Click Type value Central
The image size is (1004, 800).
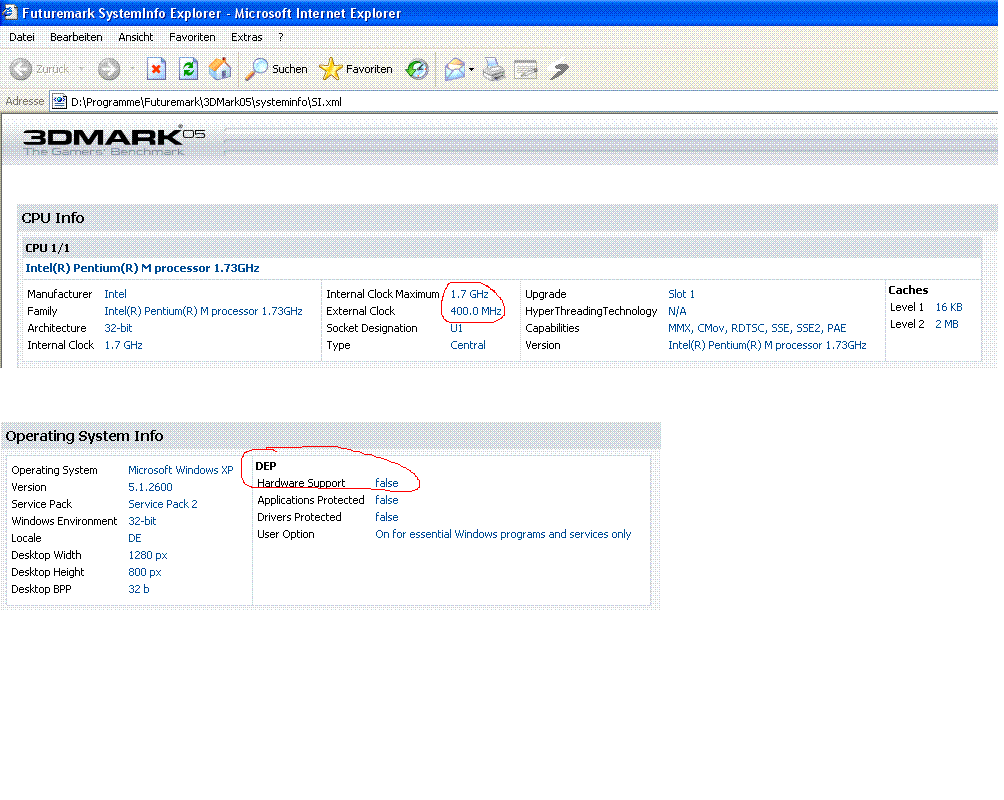point(467,345)
